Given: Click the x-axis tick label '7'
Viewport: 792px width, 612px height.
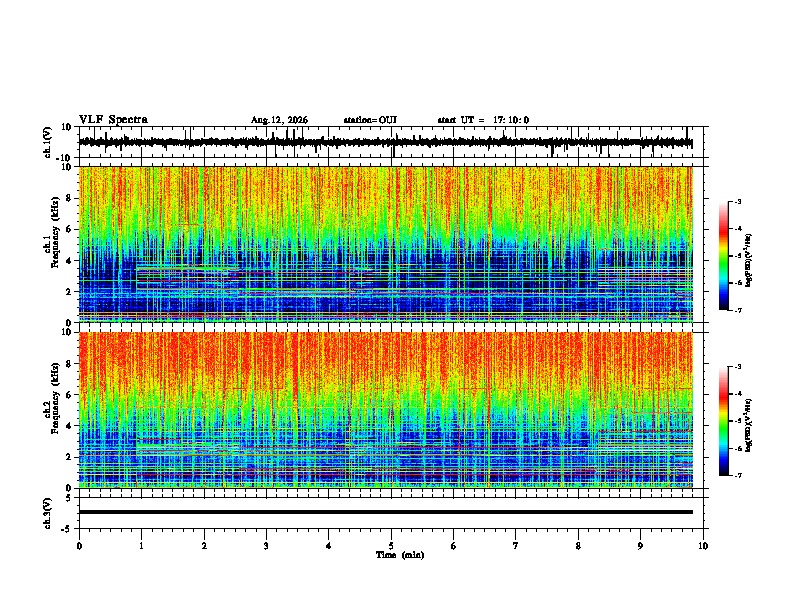Looking at the screenshot, I should click(516, 546).
